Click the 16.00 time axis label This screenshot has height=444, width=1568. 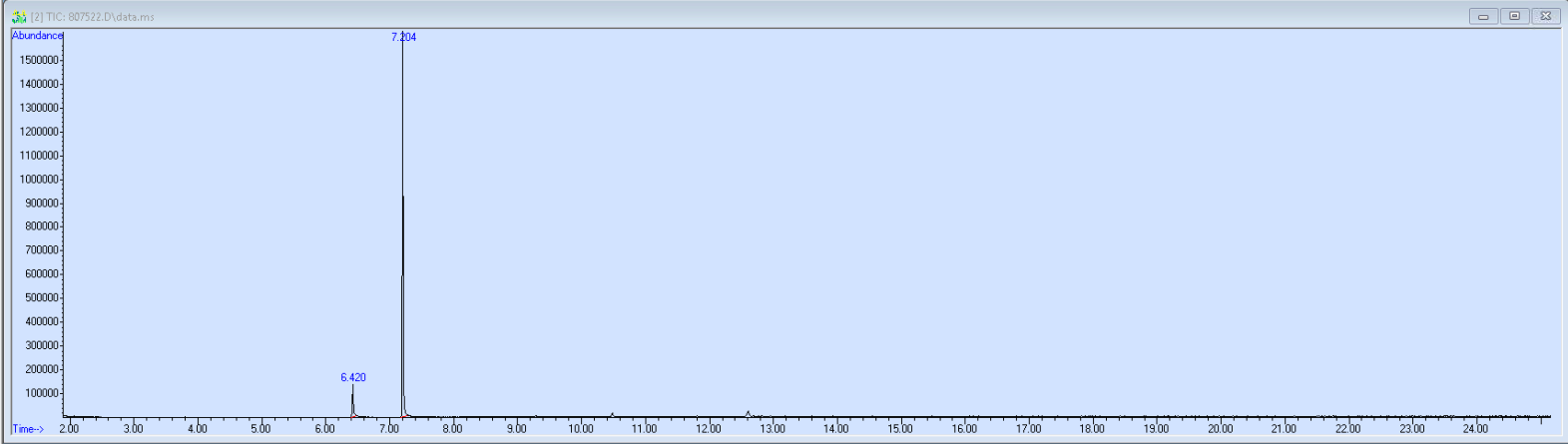coord(964,429)
